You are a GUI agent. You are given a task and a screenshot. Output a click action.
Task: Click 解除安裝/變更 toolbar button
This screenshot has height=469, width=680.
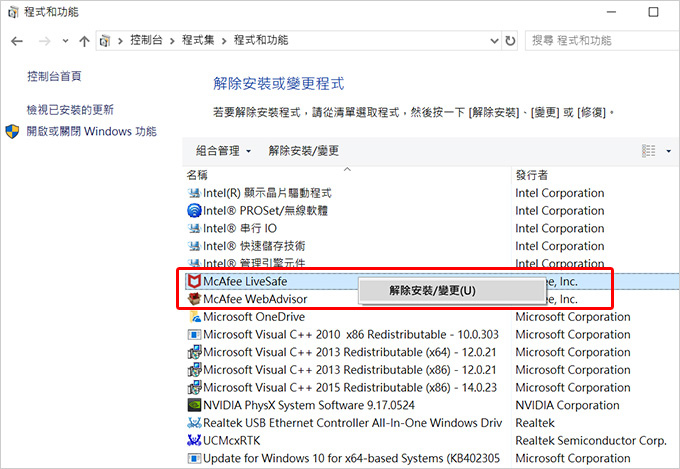(x=304, y=151)
